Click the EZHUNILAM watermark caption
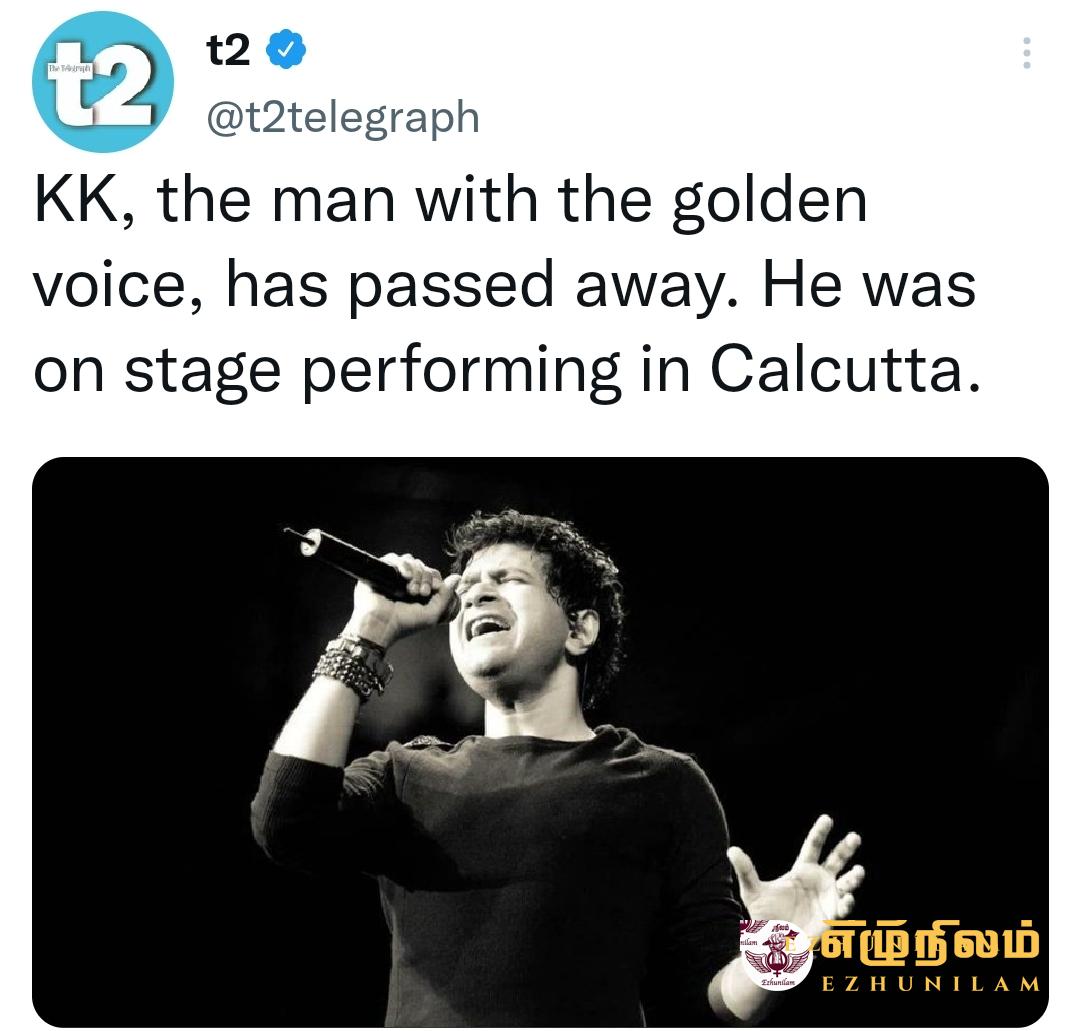The height and width of the screenshot is (1031, 1080). pos(931,984)
